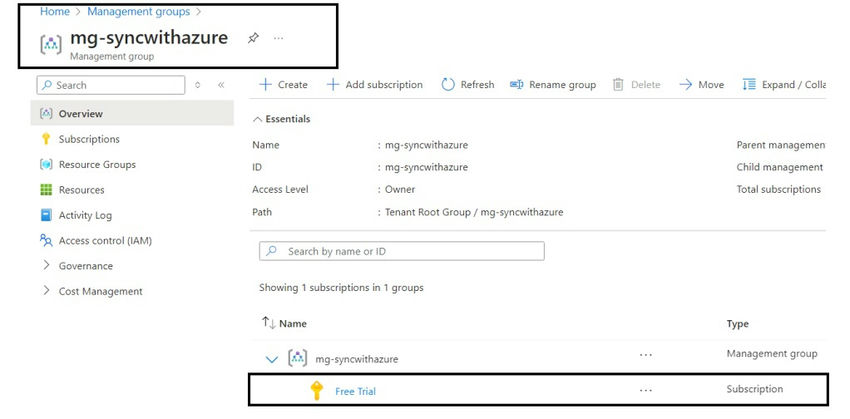Click the plus icon beside Create
This screenshot has height=419, width=850.
click(x=265, y=85)
